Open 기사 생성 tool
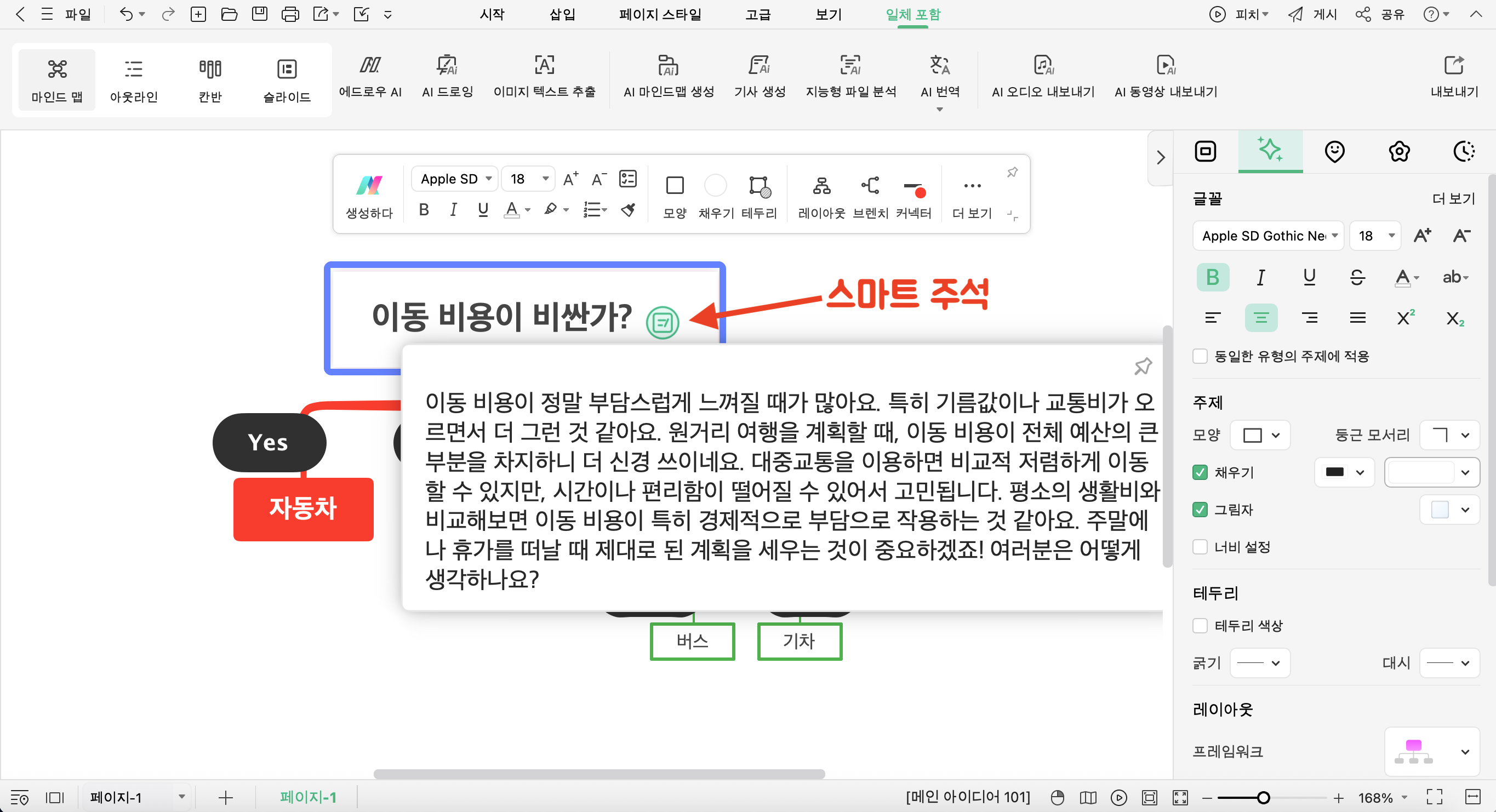Image resolution: width=1496 pixels, height=812 pixels. point(759,76)
